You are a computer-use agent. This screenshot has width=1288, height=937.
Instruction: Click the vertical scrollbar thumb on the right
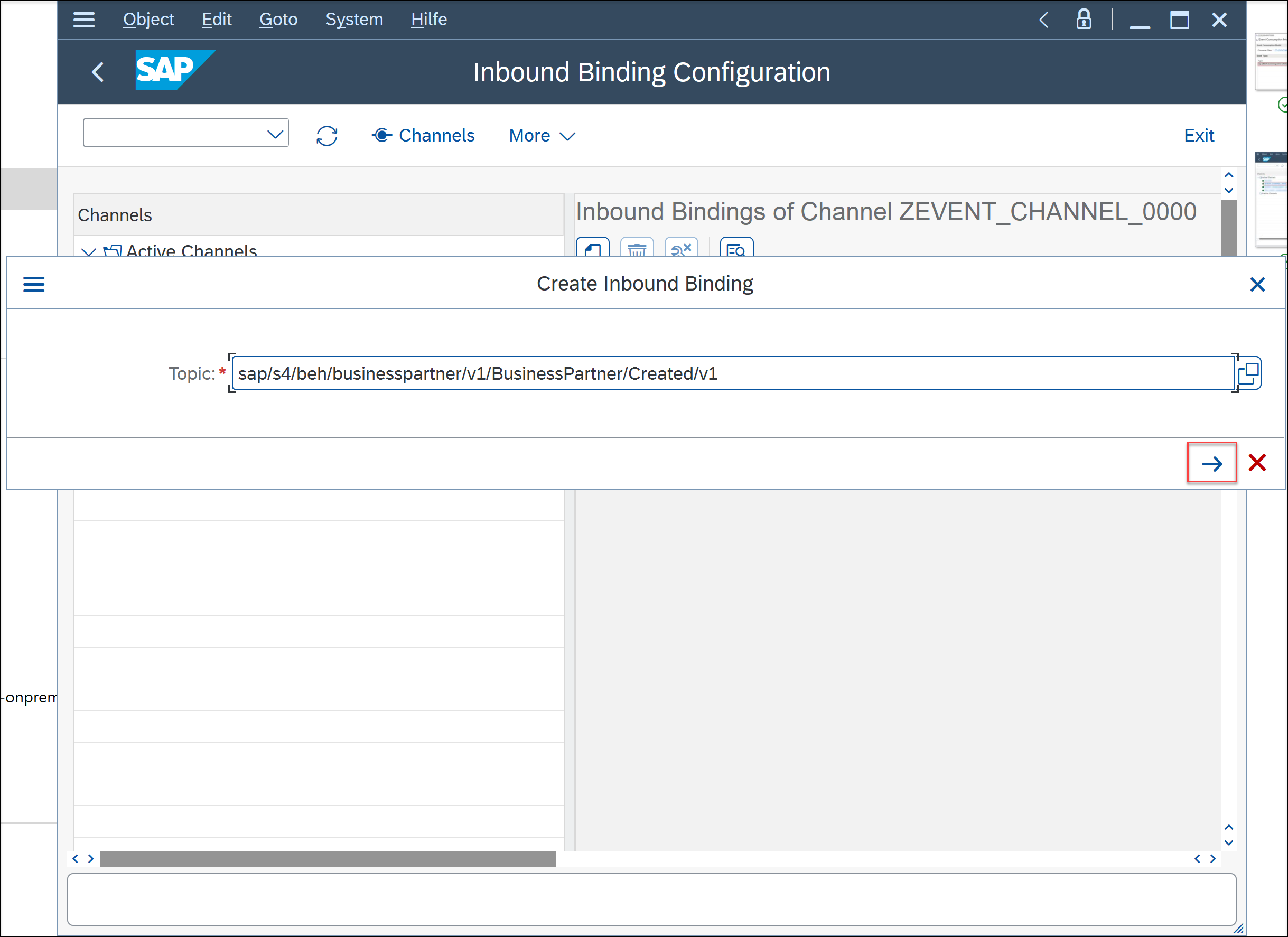click(x=1228, y=227)
